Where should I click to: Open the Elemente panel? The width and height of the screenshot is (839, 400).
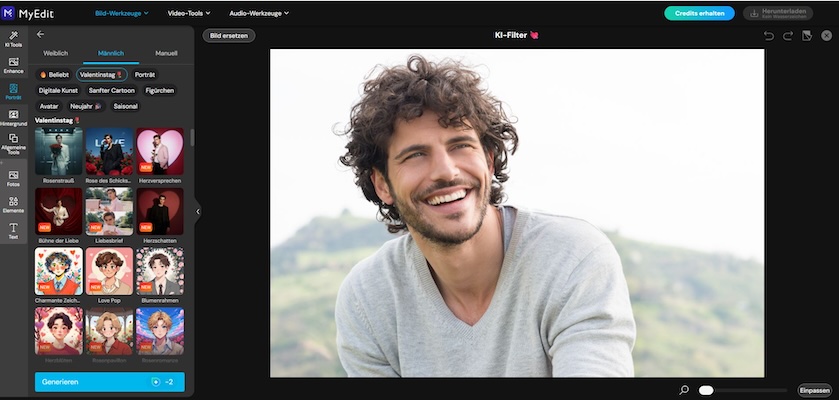(x=13, y=204)
